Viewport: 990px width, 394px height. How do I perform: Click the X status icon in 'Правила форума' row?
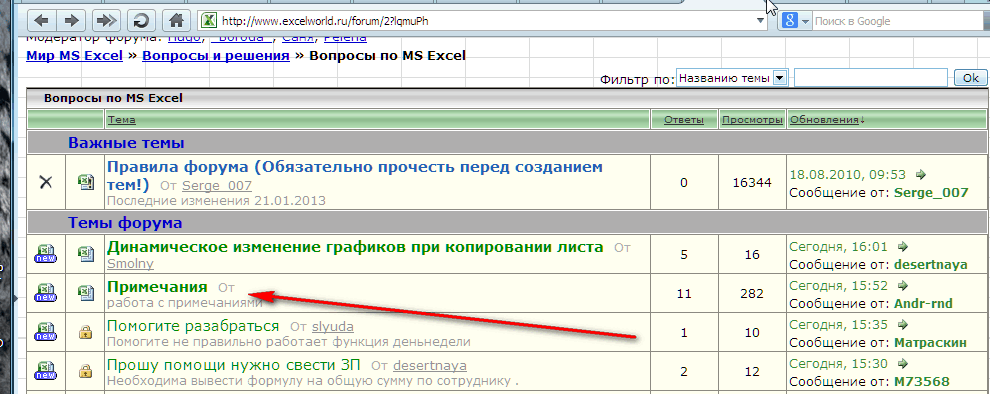click(46, 182)
